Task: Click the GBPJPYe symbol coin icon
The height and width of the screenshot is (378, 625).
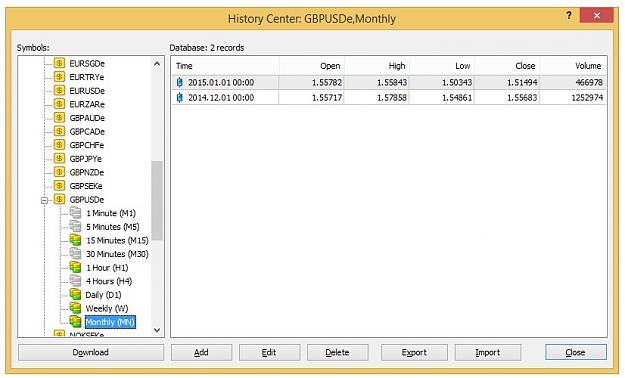Action: pyautogui.click(x=59, y=158)
